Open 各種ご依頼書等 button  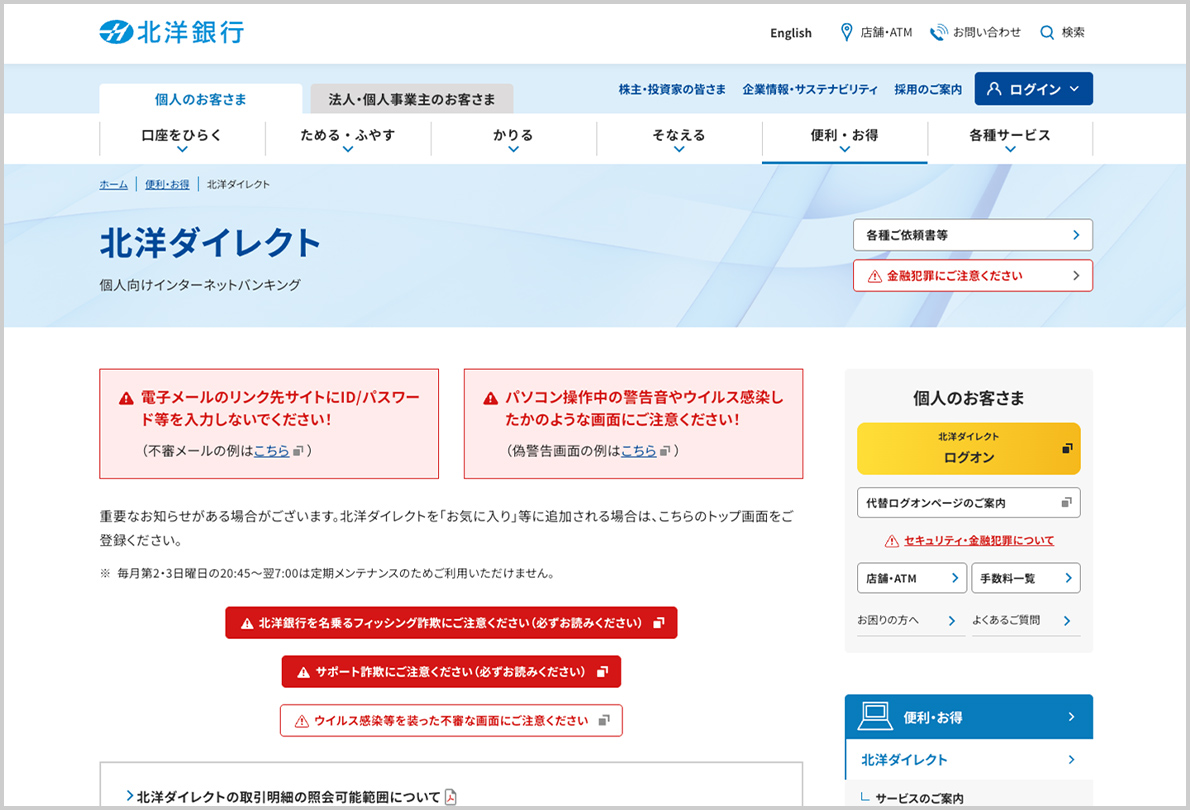point(973,235)
